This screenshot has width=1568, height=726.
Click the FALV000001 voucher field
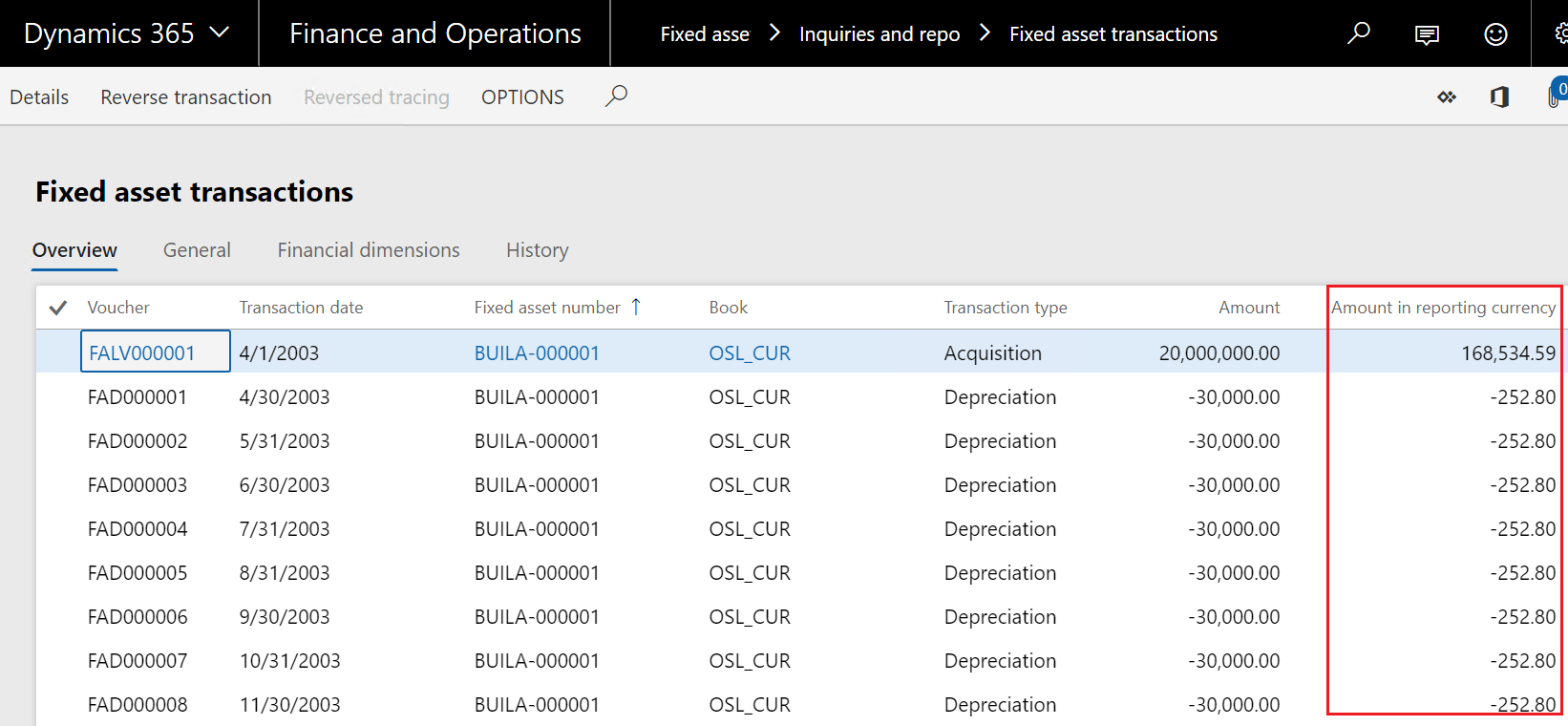click(155, 352)
